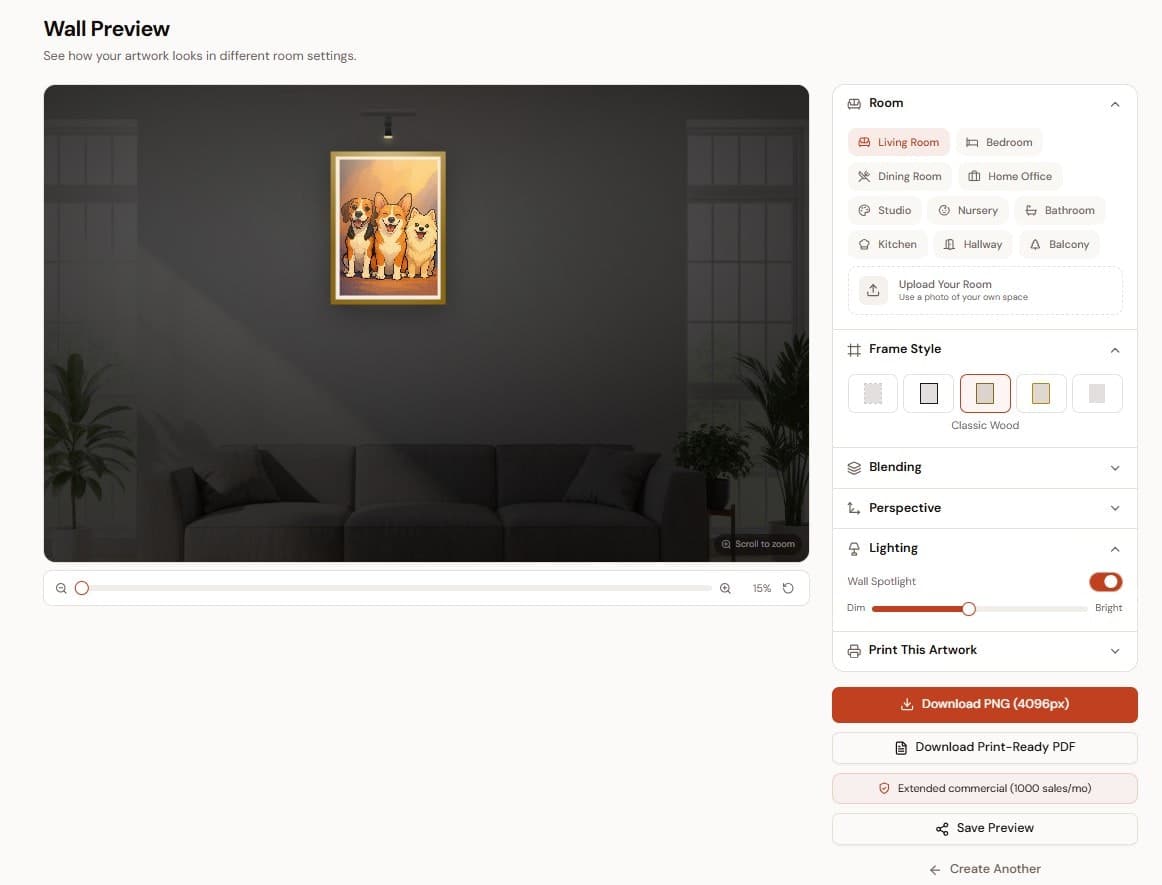Switch room setting to Nursery

[968, 210]
